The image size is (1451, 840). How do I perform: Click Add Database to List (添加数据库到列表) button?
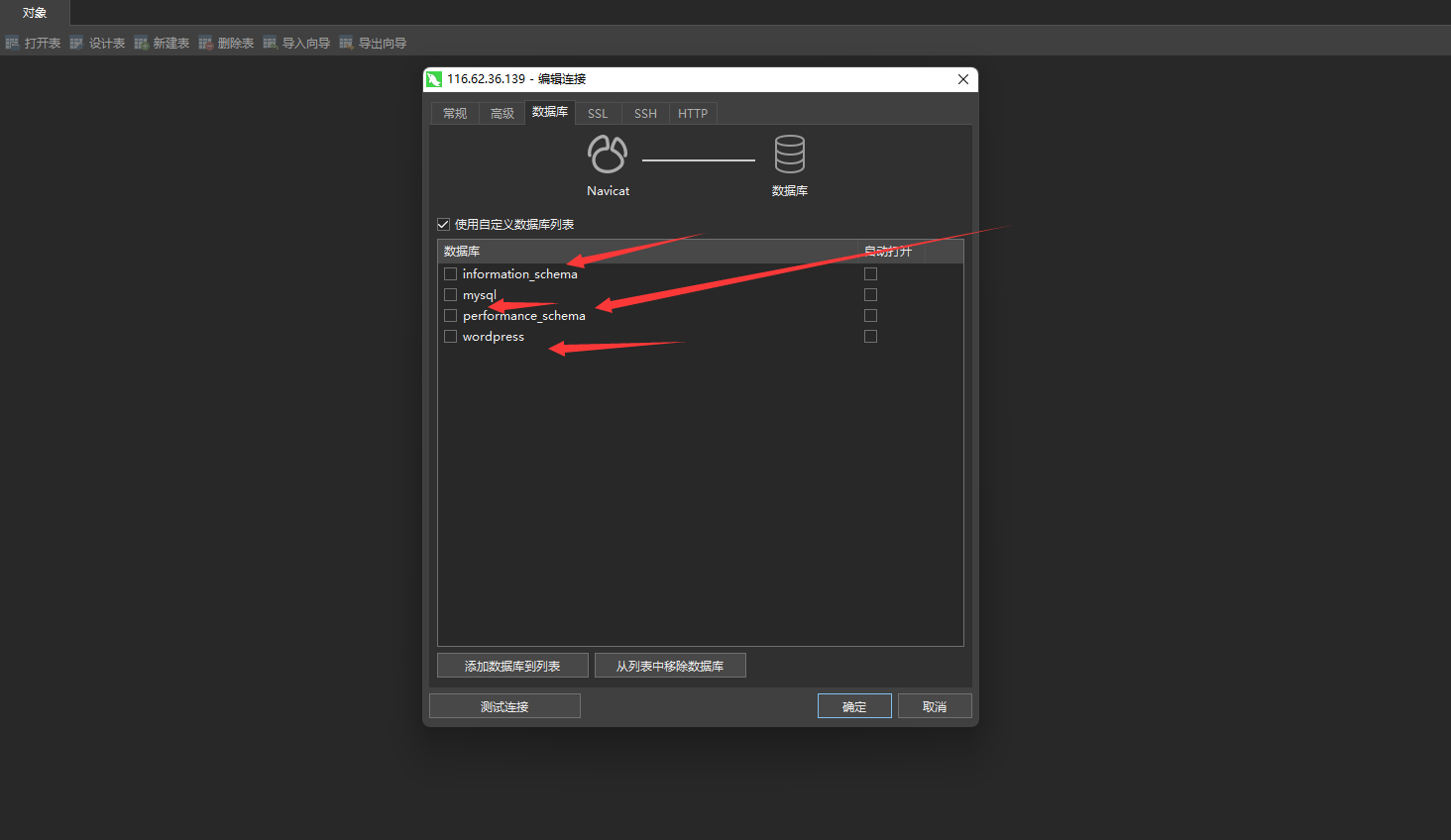point(512,666)
